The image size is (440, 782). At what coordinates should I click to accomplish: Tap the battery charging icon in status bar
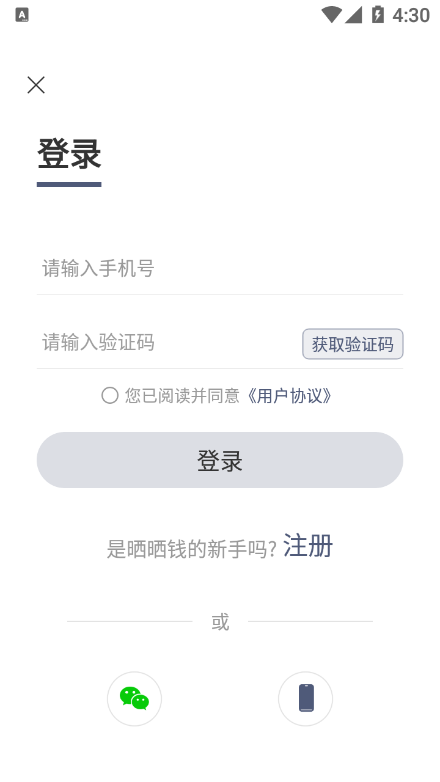coord(378,15)
